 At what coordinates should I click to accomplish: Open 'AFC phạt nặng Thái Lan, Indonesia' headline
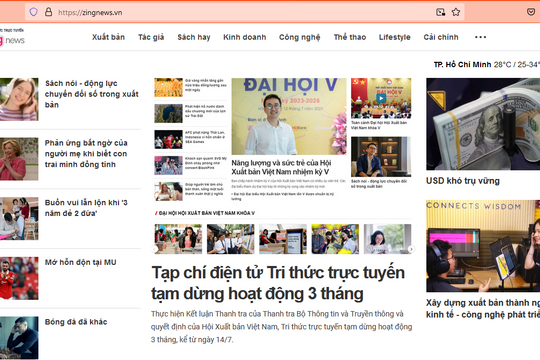coord(205,137)
